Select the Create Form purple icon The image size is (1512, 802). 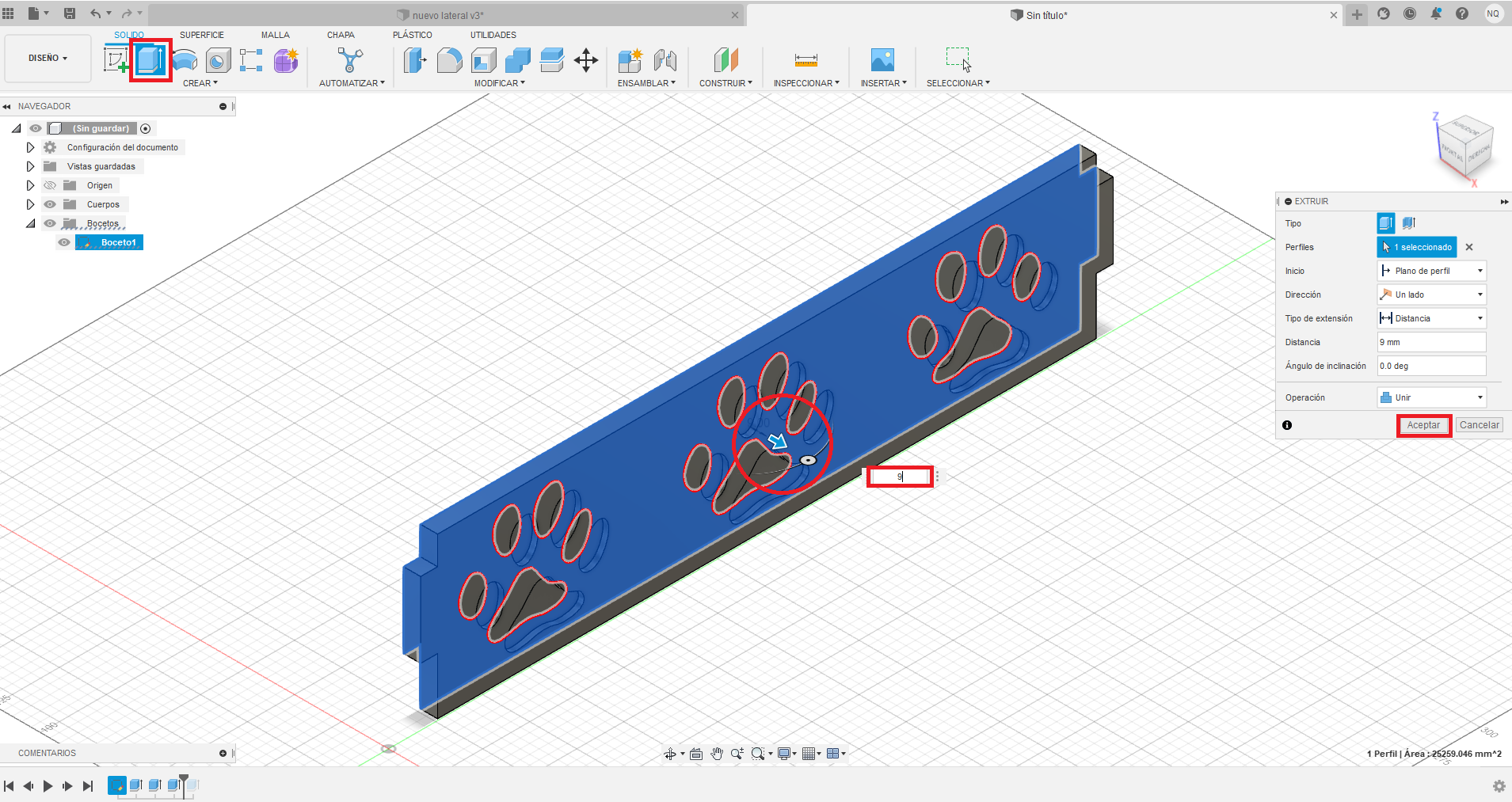pyautogui.click(x=286, y=60)
